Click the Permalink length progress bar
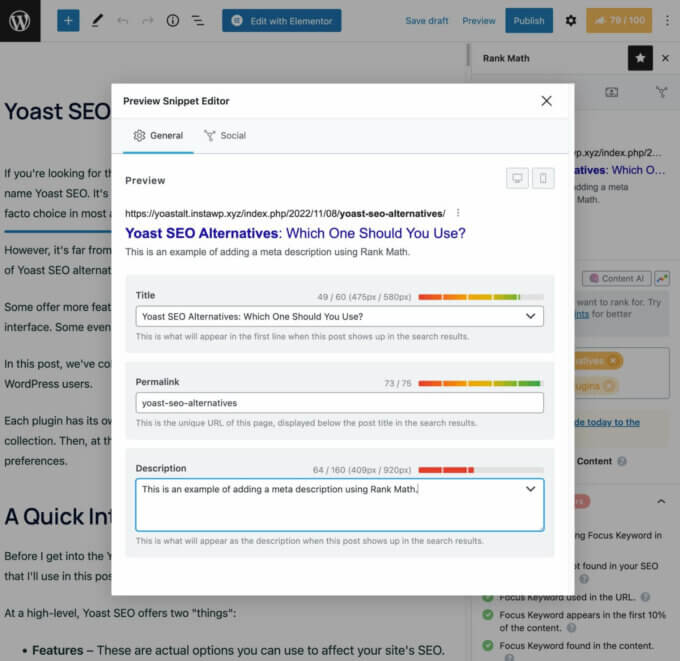Viewport: 680px width, 661px height. point(481,383)
